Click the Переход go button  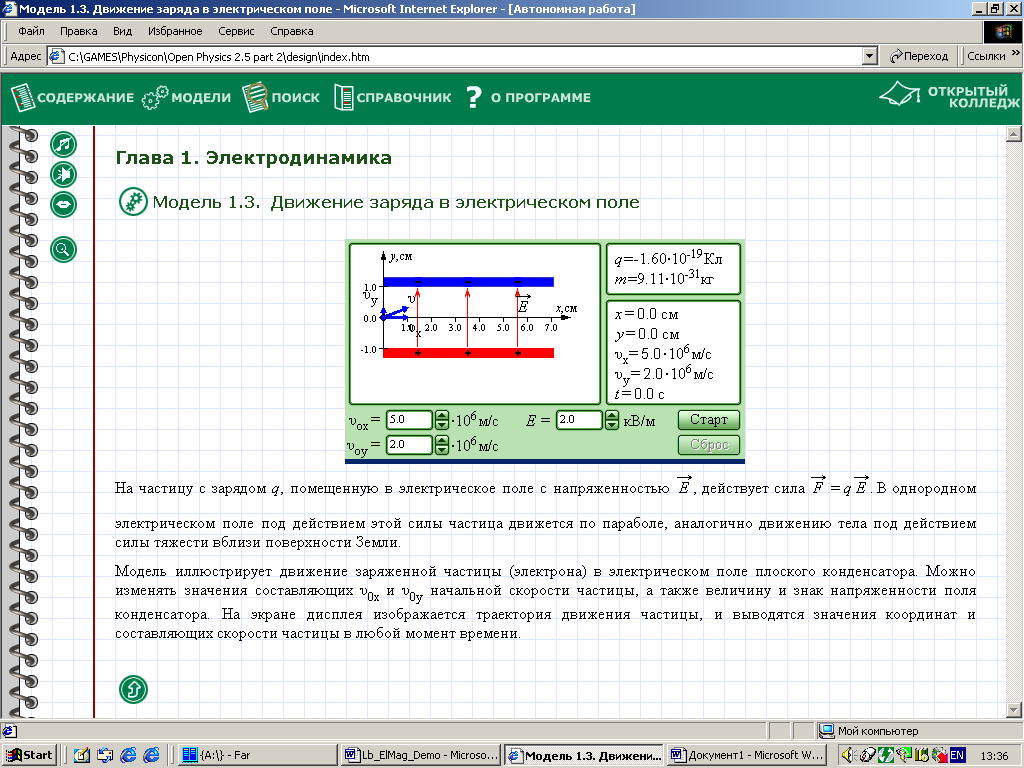point(919,57)
